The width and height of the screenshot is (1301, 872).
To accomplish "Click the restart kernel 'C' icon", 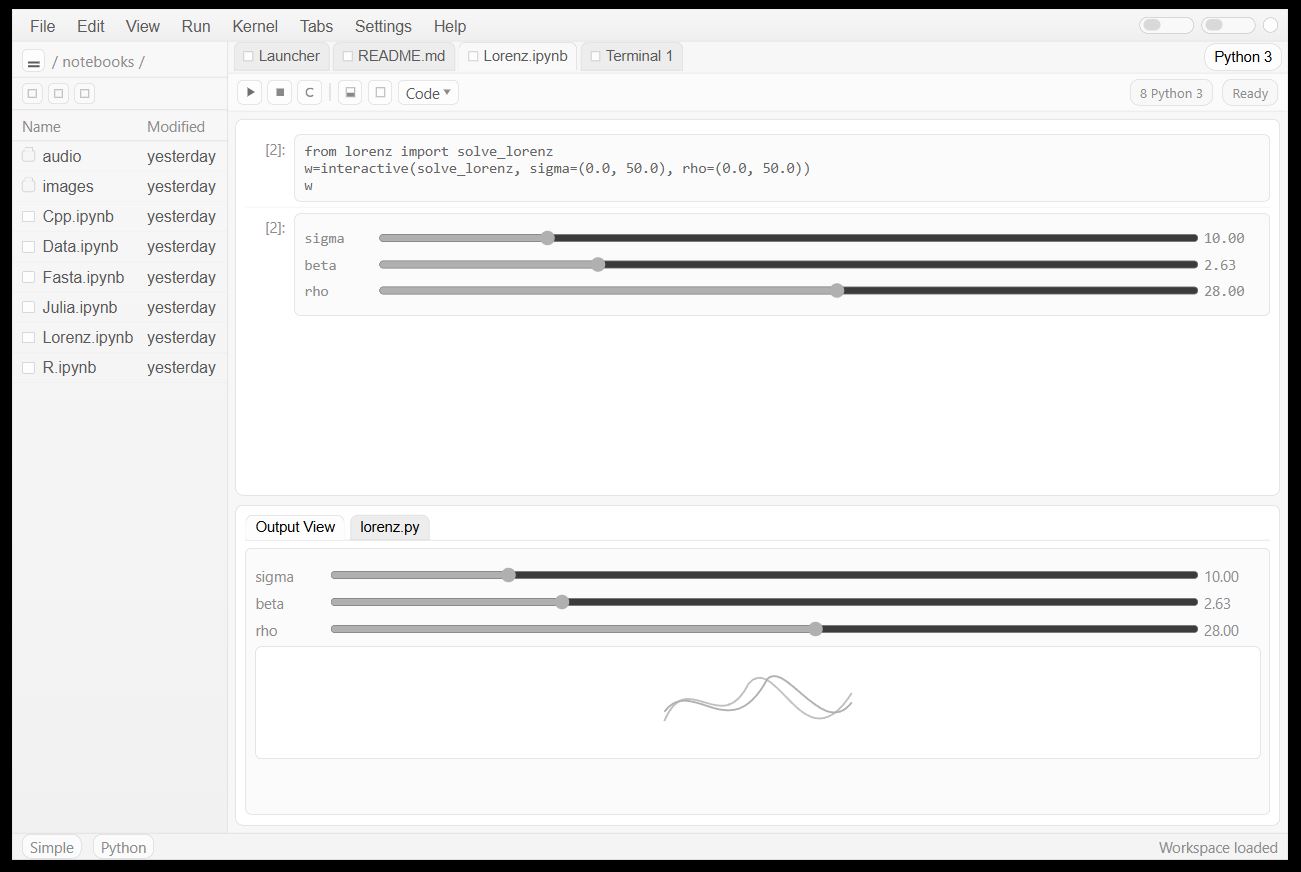I will coord(310,93).
